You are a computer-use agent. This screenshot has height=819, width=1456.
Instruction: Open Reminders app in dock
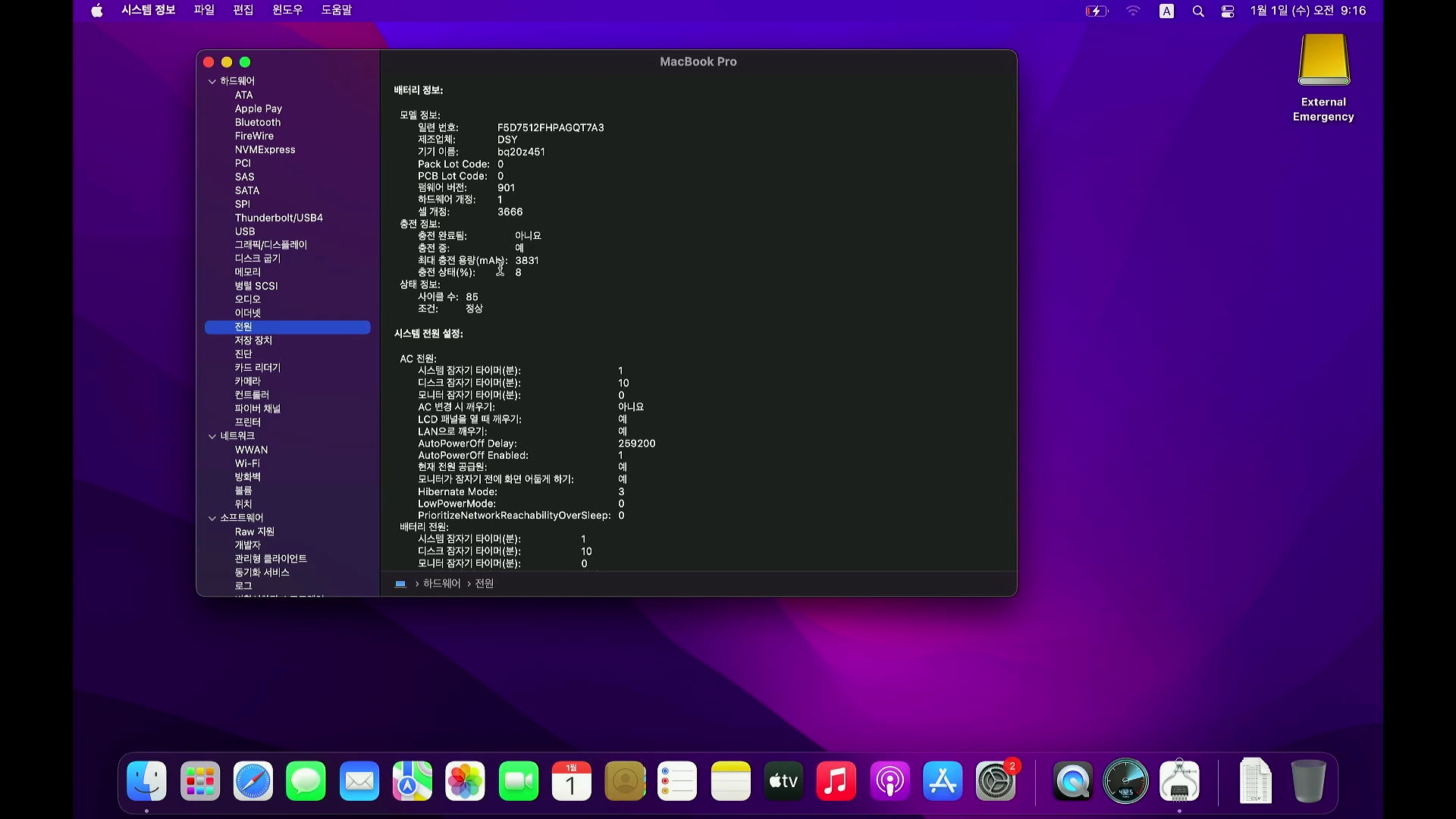click(x=677, y=781)
